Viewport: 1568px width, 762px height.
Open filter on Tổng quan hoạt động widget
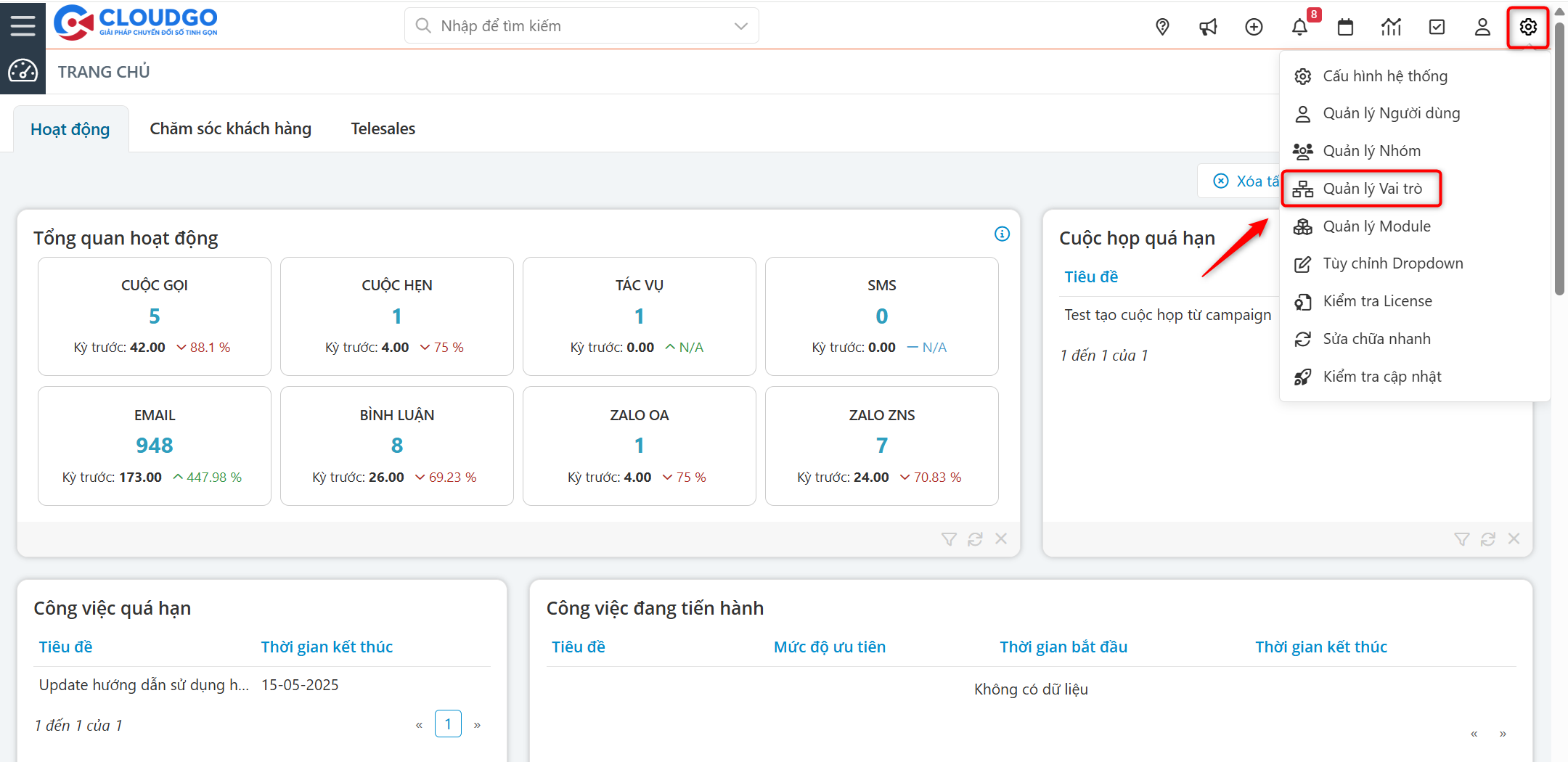tap(949, 538)
